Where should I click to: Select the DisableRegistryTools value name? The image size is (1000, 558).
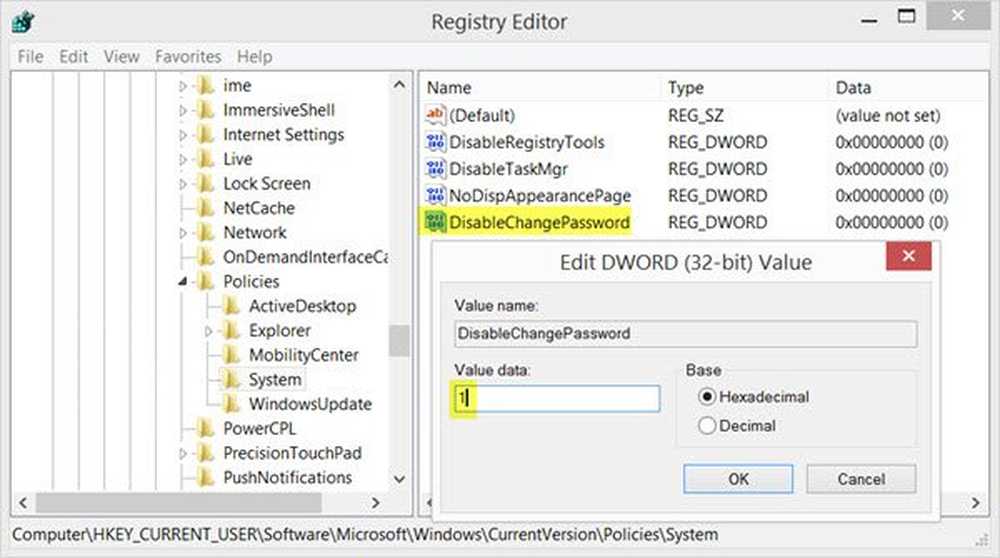click(x=527, y=142)
